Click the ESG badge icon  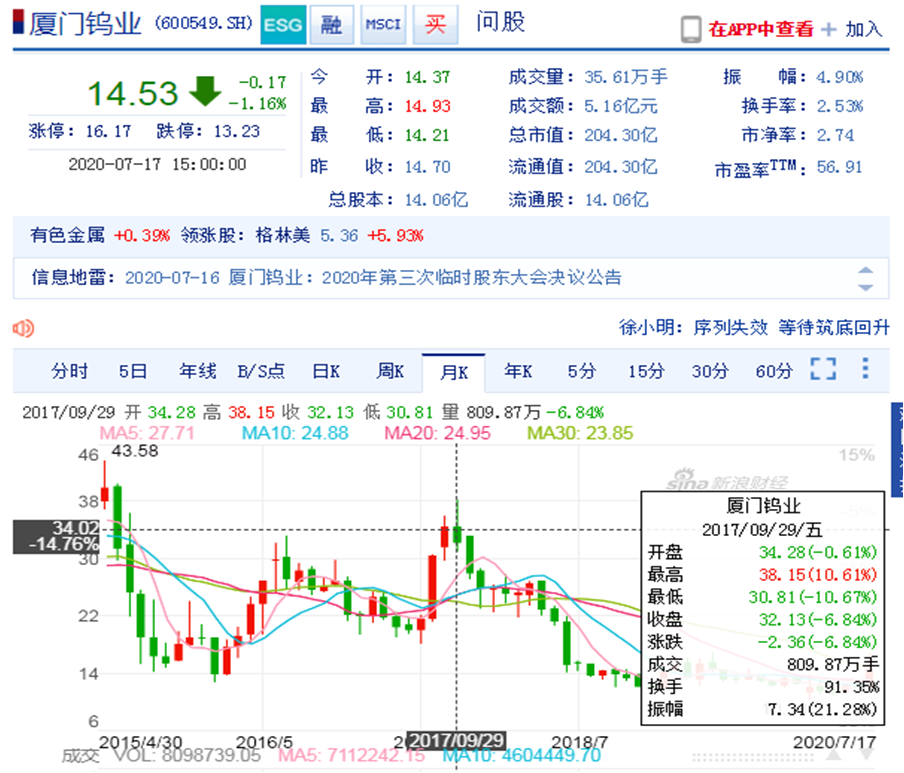point(283,25)
